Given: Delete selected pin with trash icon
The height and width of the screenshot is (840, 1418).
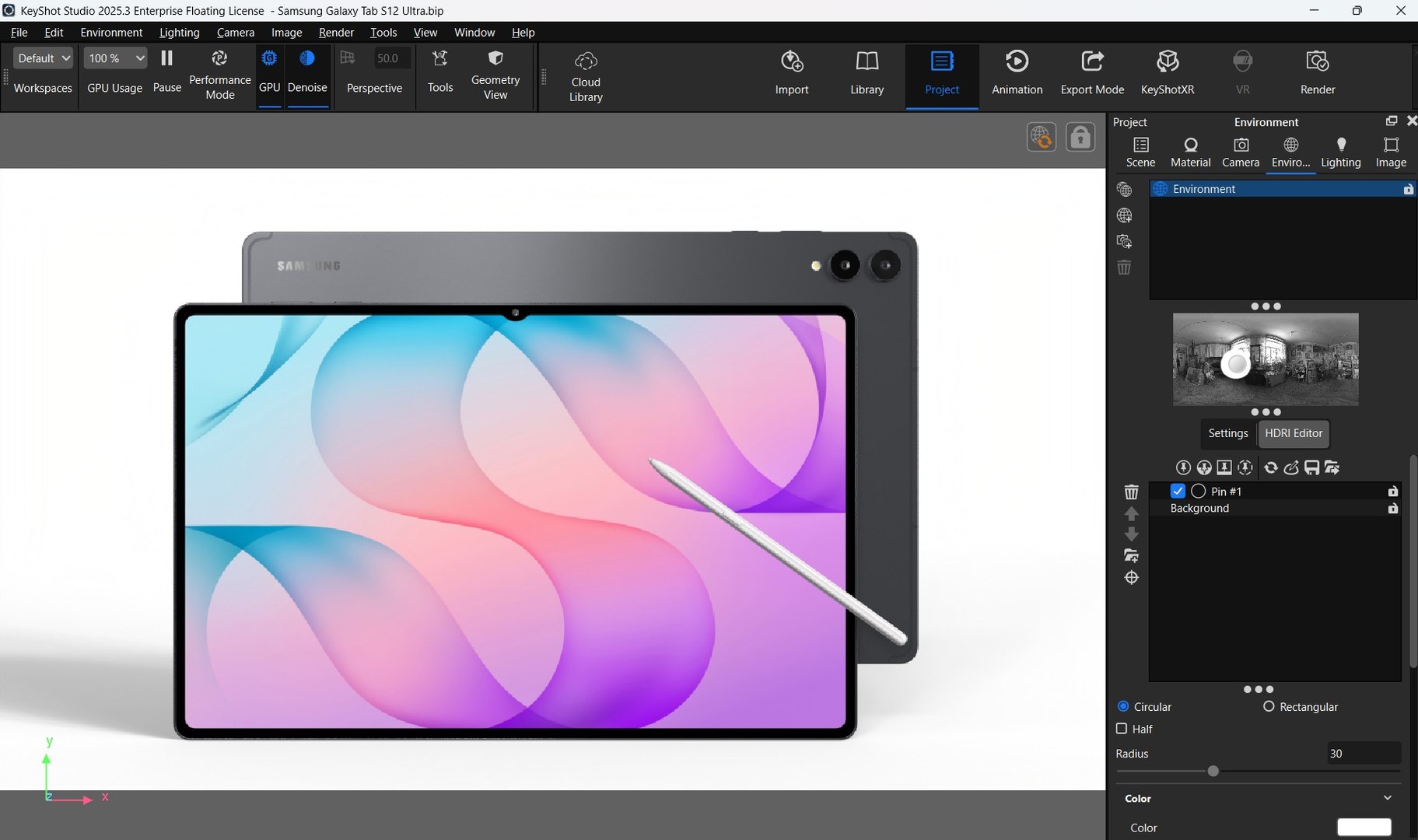Looking at the screenshot, I should pos(1131,492).
